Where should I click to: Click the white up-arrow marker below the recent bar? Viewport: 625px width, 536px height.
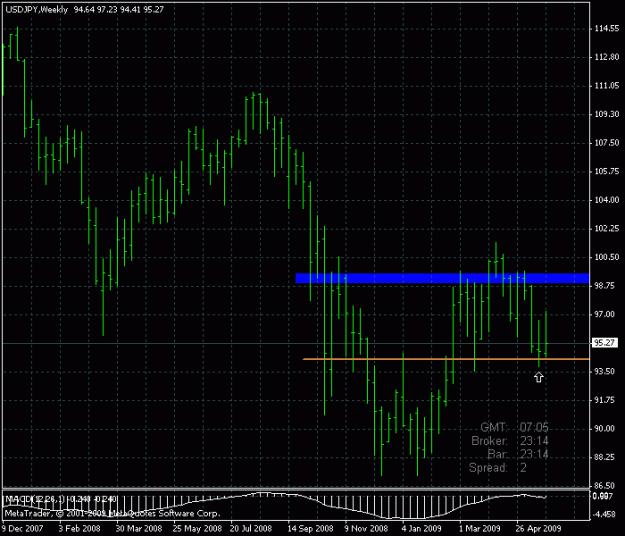539,377
